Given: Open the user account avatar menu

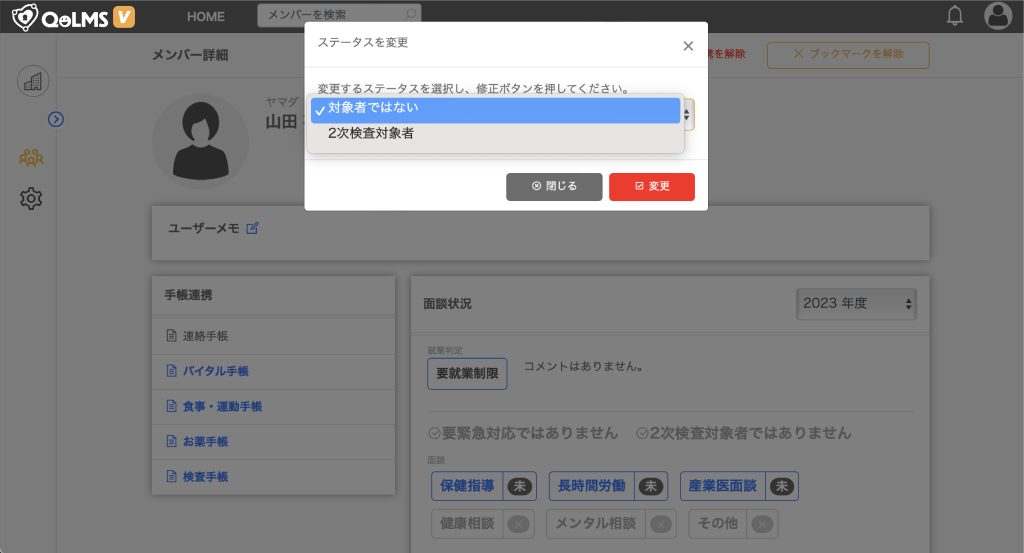Looking at the screenshot, I should (x=998, y=16).
